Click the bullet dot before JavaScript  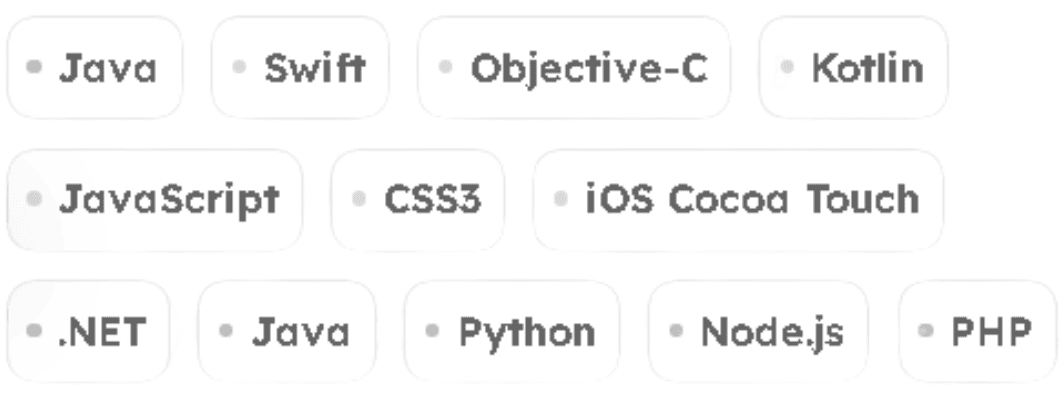(x=34, y=199)
